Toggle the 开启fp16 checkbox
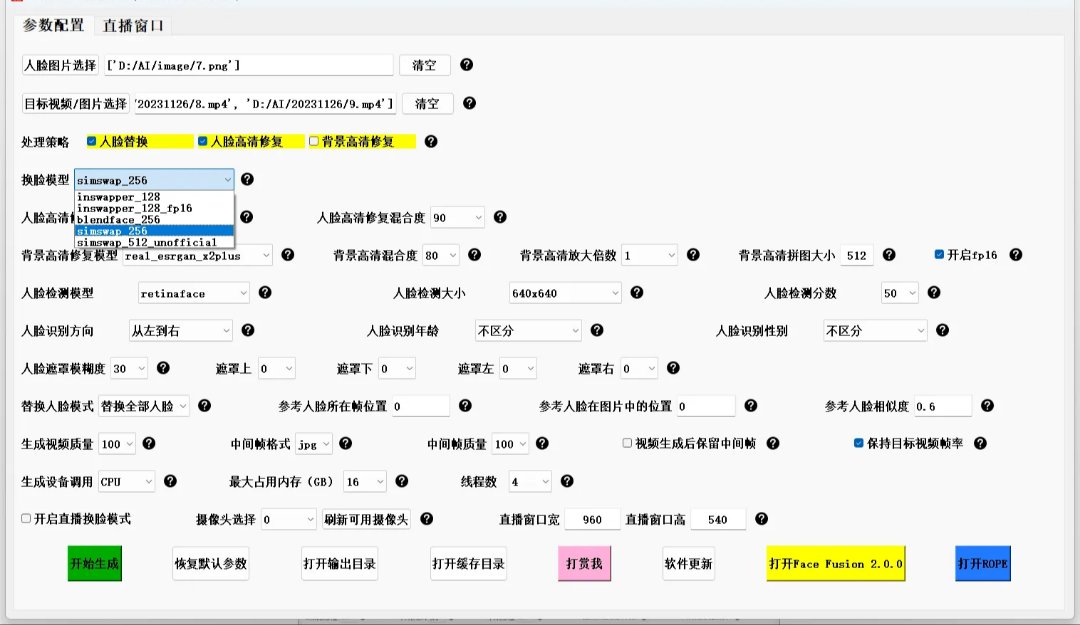The image size is (1080, 625). (939, 255)
